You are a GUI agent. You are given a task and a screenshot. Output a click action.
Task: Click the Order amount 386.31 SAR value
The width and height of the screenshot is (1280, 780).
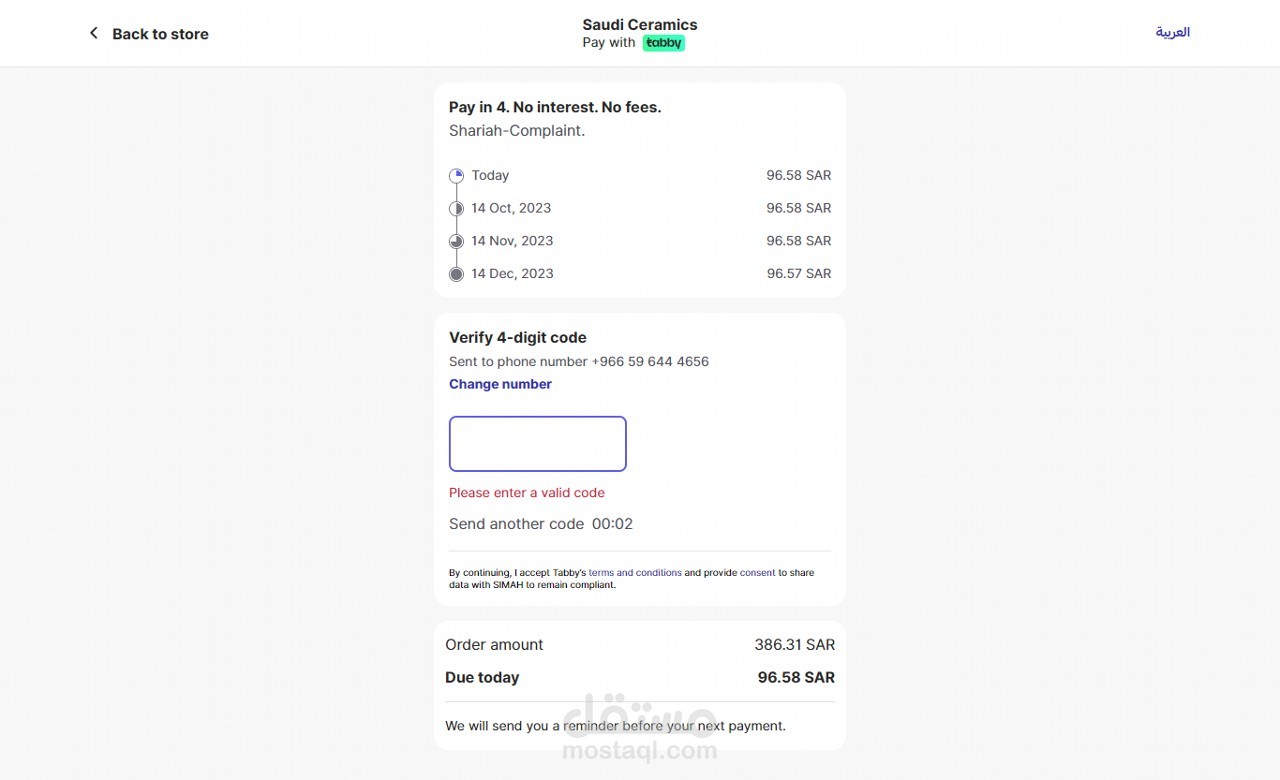click(x=794, y=645)
